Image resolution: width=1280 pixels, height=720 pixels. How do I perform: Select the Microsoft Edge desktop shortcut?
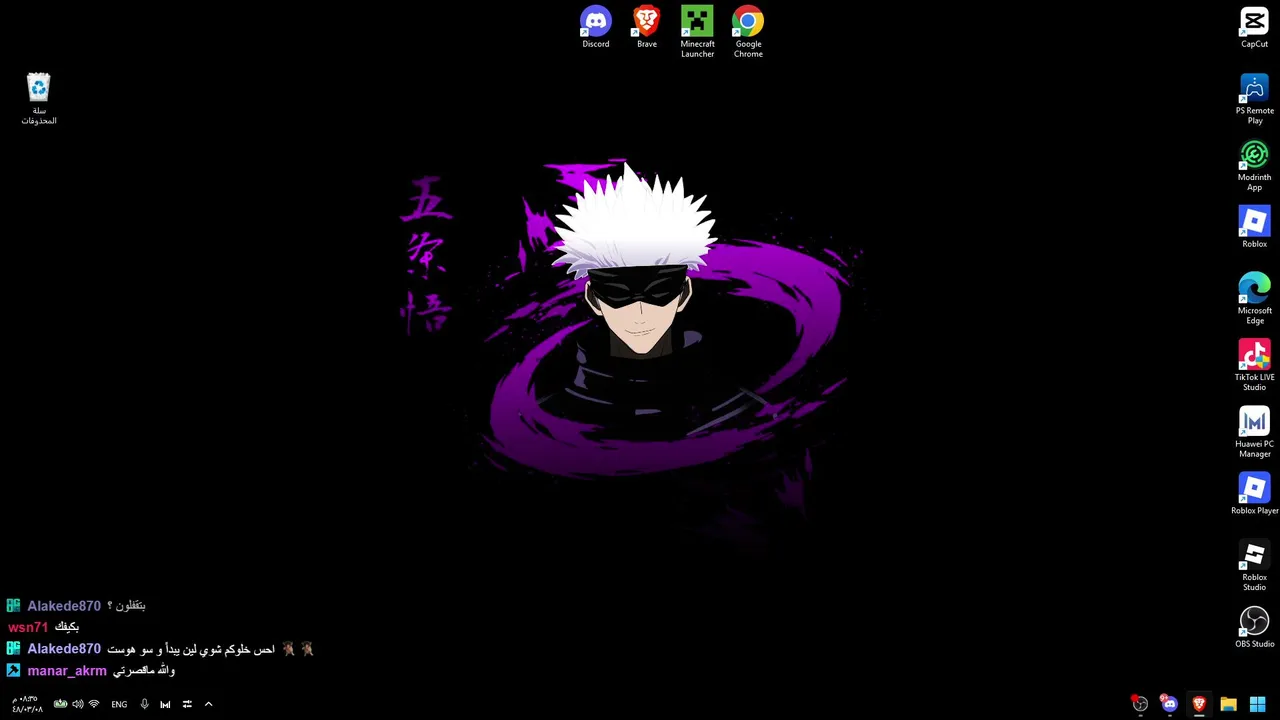click(1254, 299)
